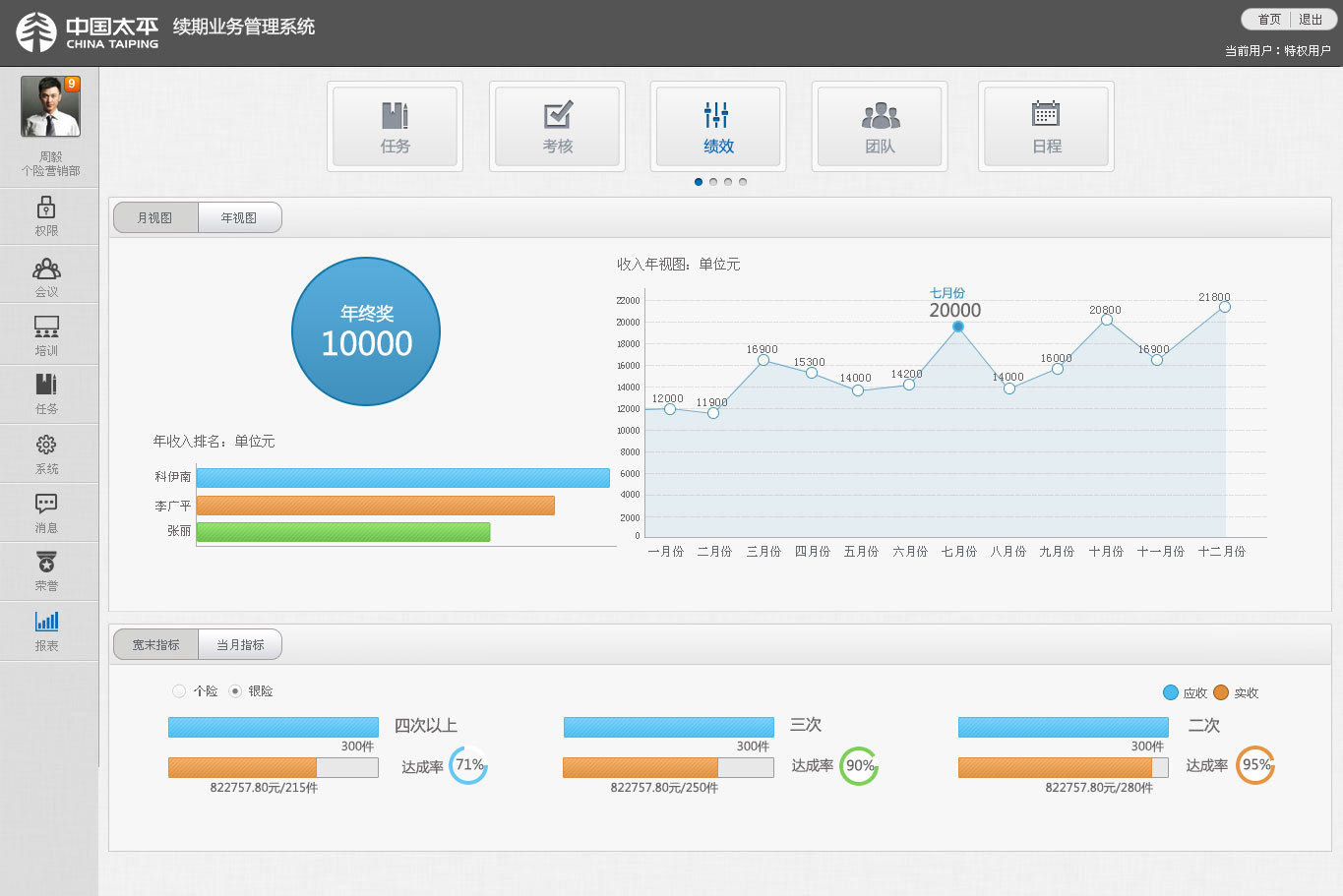Click the blue 应收 bar for 二次
1343x896 pixels.
tap(1064, 727)
